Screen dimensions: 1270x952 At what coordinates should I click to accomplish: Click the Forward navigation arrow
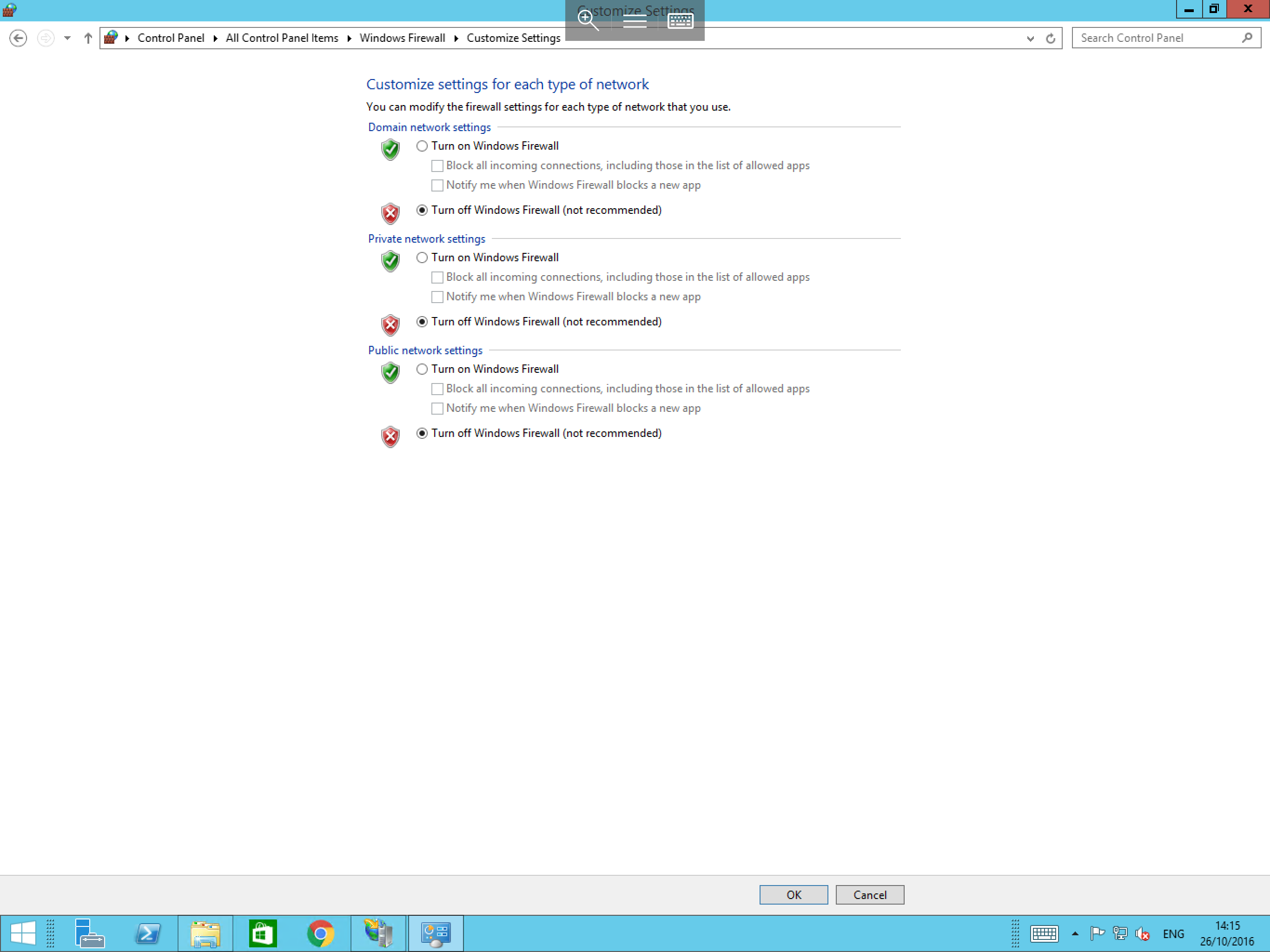coord(46,38)
